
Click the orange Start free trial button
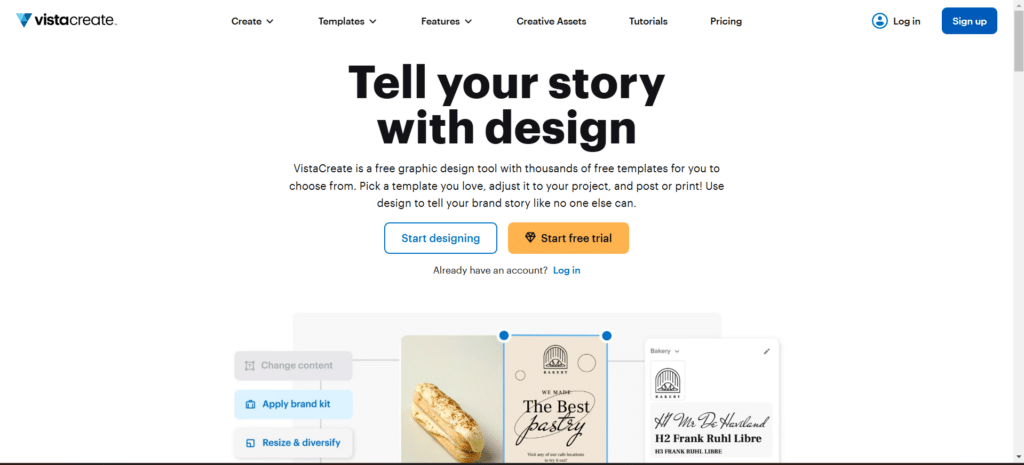coord(568,238)
